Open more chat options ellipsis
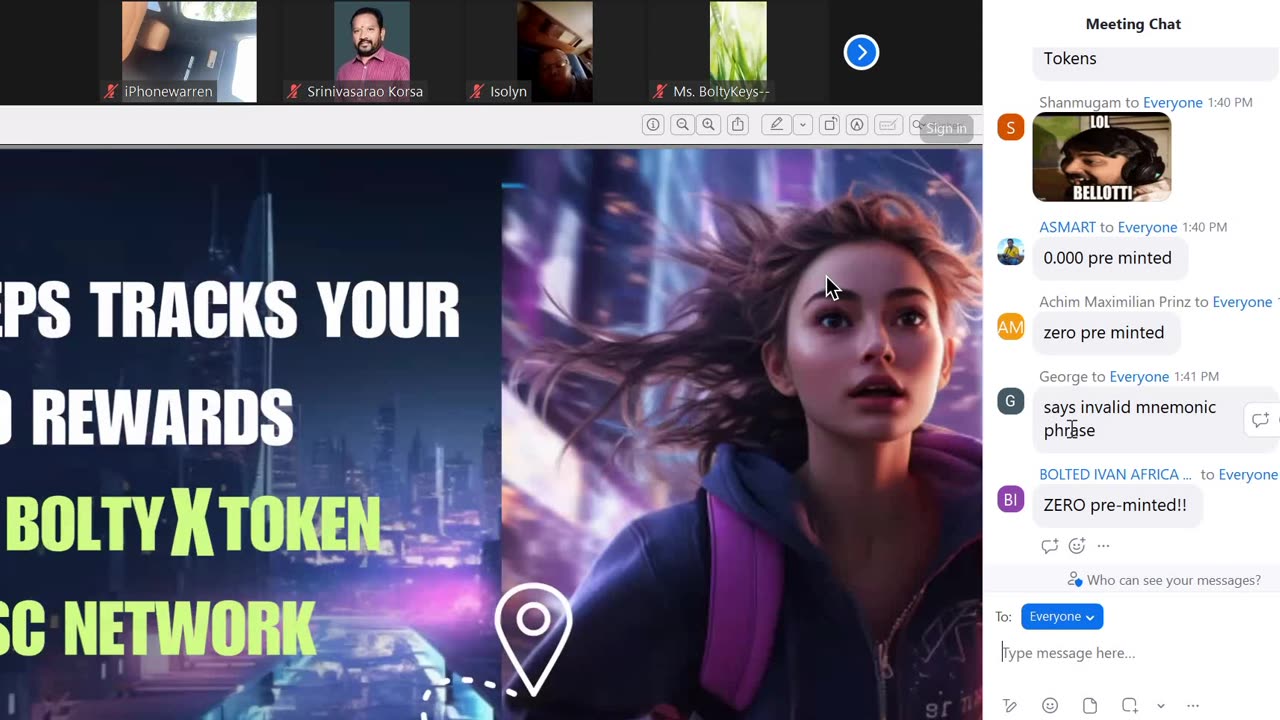Viewport: 1280px width, 720px height. pyautogui.click(x=1193, y=706)
